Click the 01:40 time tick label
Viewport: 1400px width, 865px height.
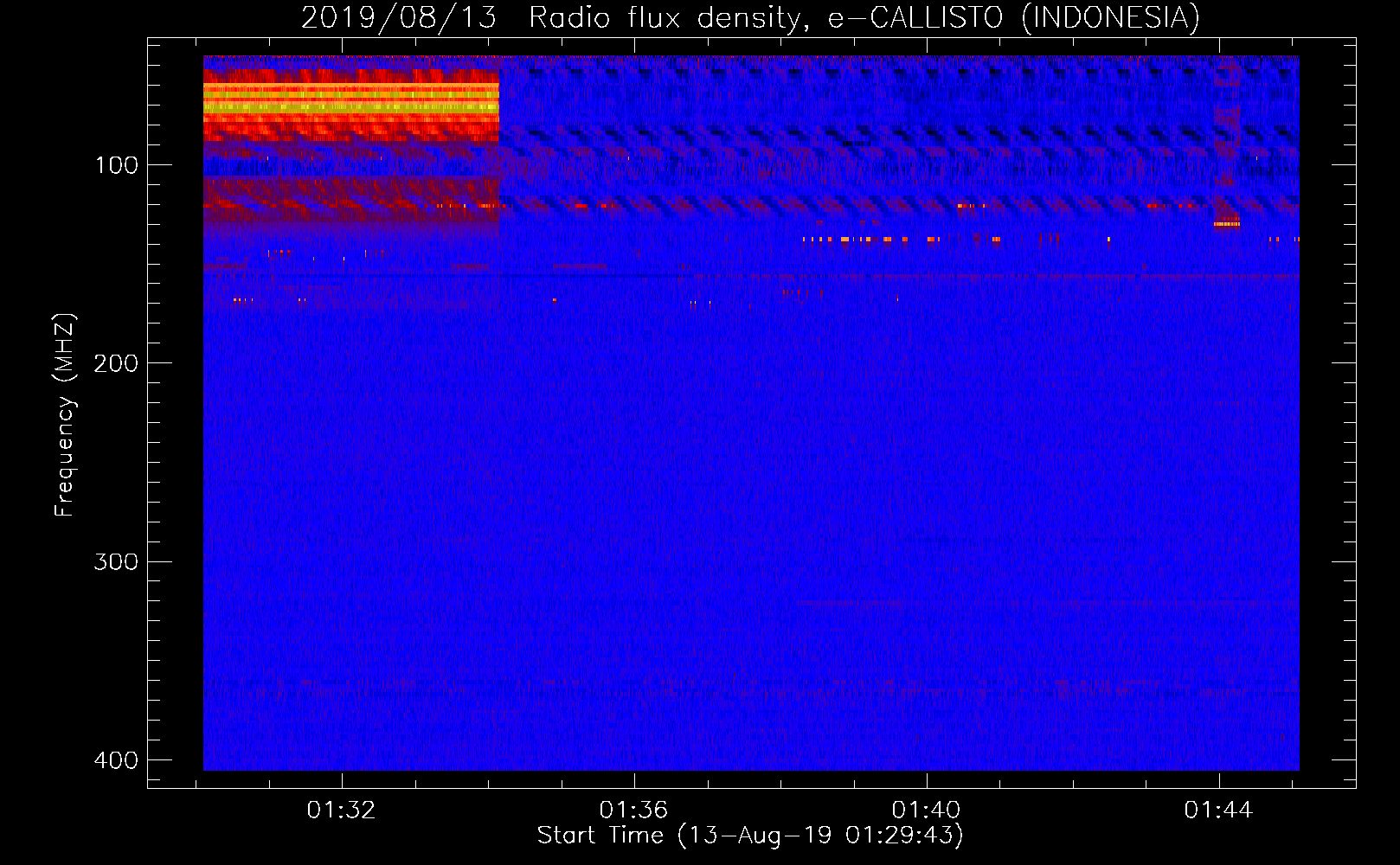926,810
